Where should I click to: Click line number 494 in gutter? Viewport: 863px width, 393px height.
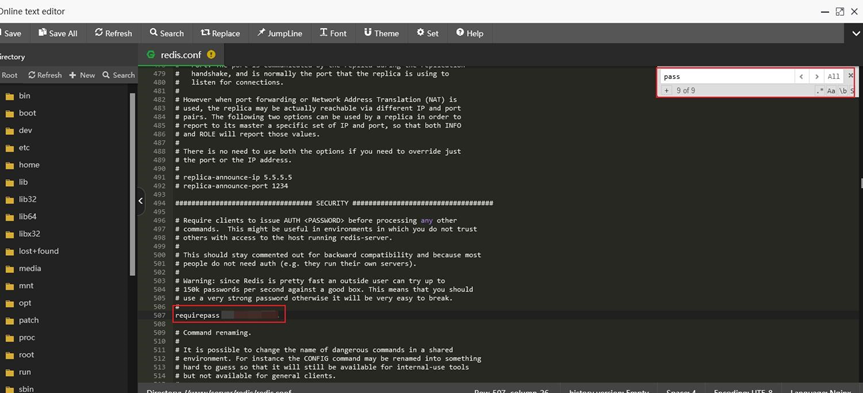pyautogui.click(x=160, y=203)
